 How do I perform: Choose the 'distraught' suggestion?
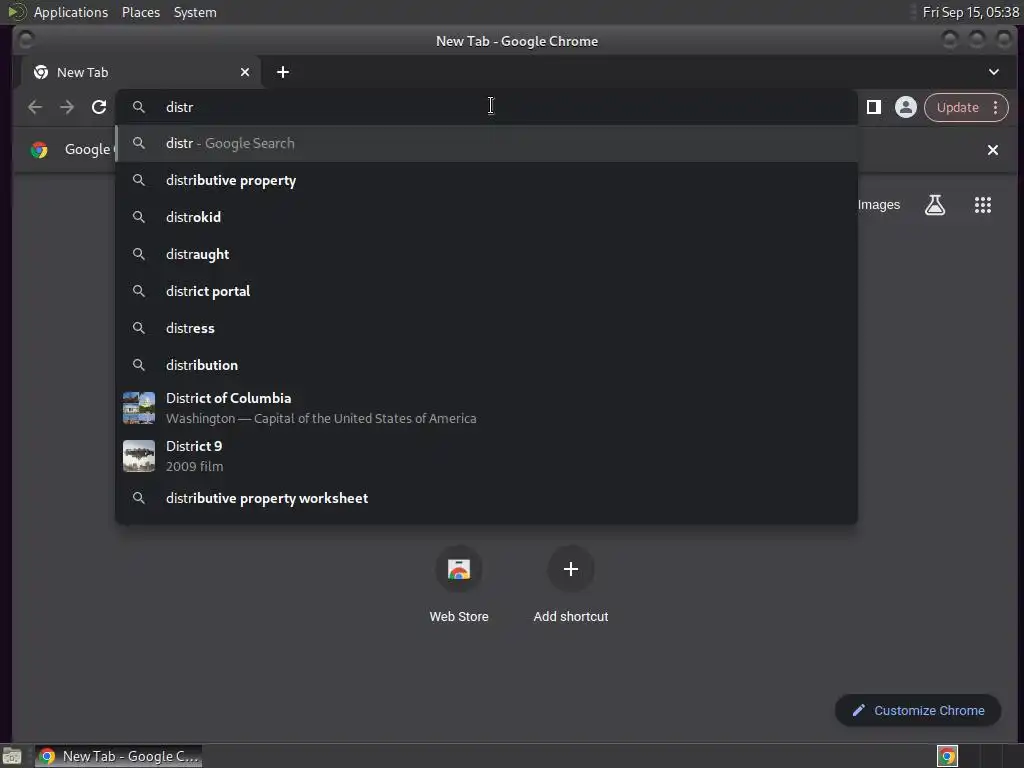click(x=486, y=254)
